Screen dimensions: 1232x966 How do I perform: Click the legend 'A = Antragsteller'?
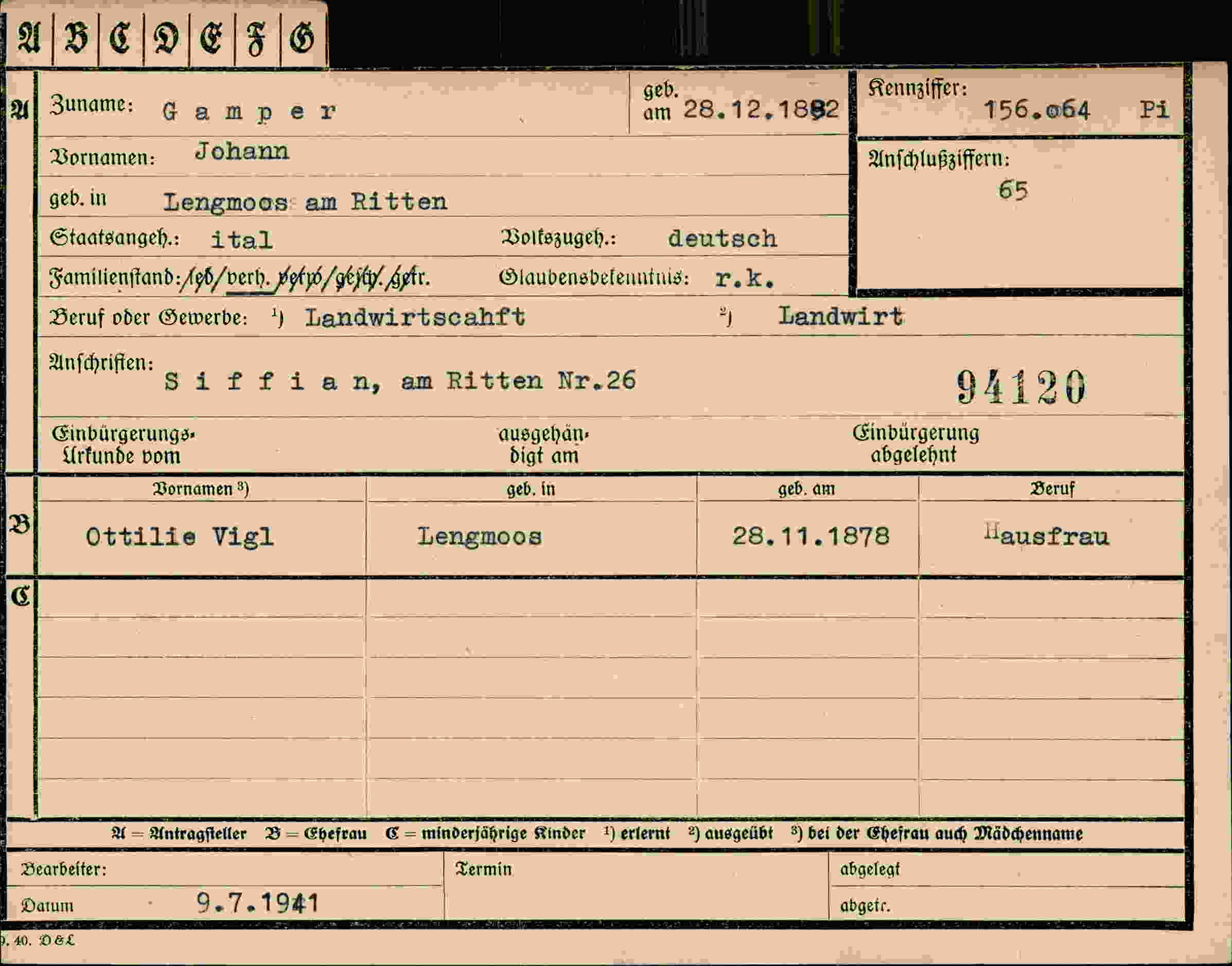179,834
